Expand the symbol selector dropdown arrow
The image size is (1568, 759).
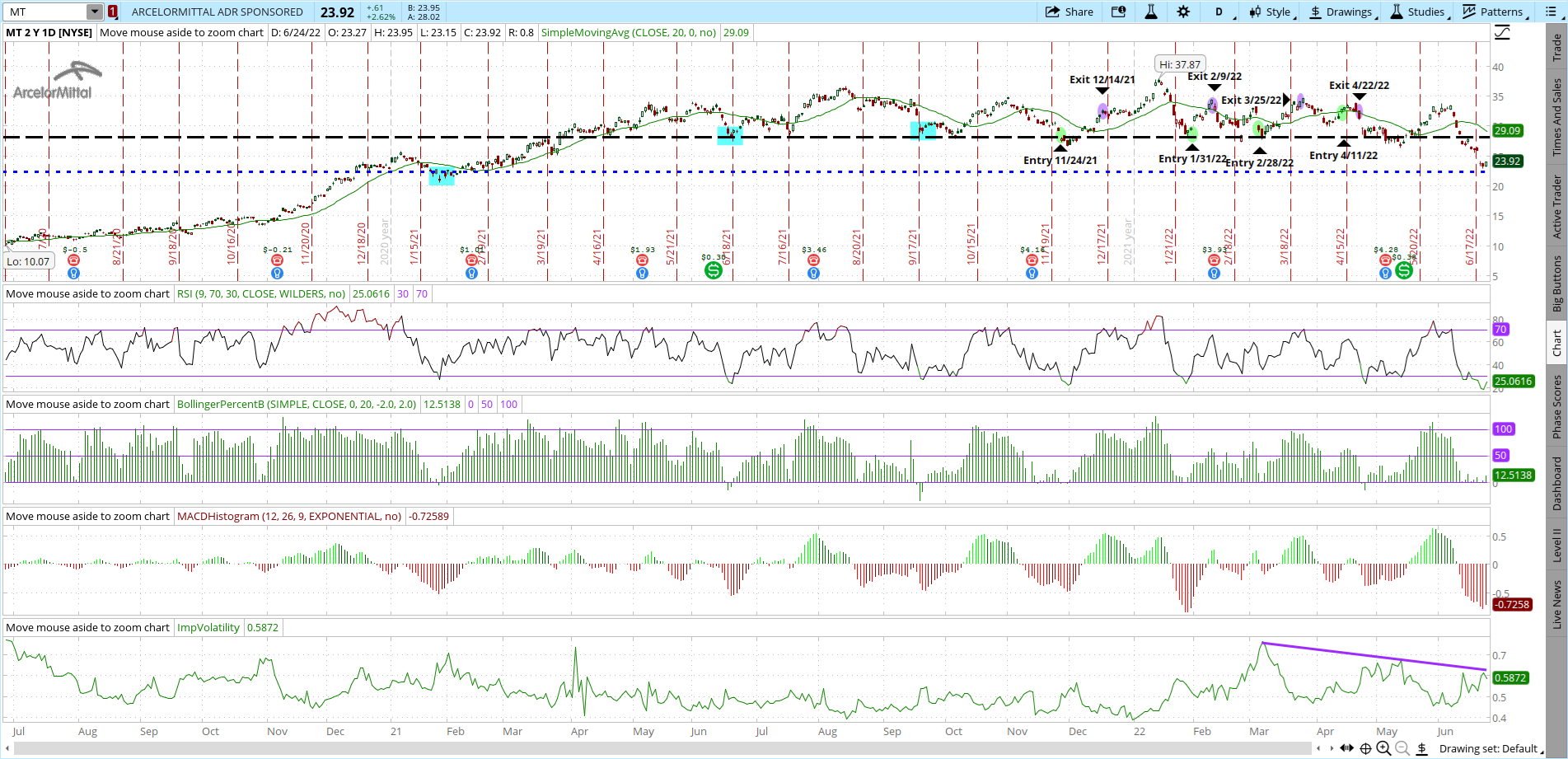tap(95, 12)
